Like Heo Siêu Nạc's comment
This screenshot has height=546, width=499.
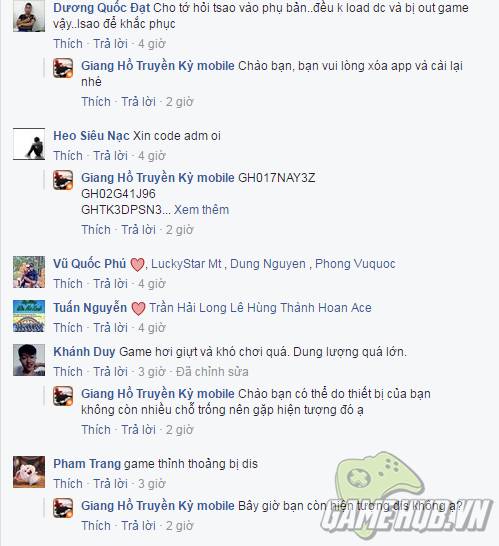68,156
